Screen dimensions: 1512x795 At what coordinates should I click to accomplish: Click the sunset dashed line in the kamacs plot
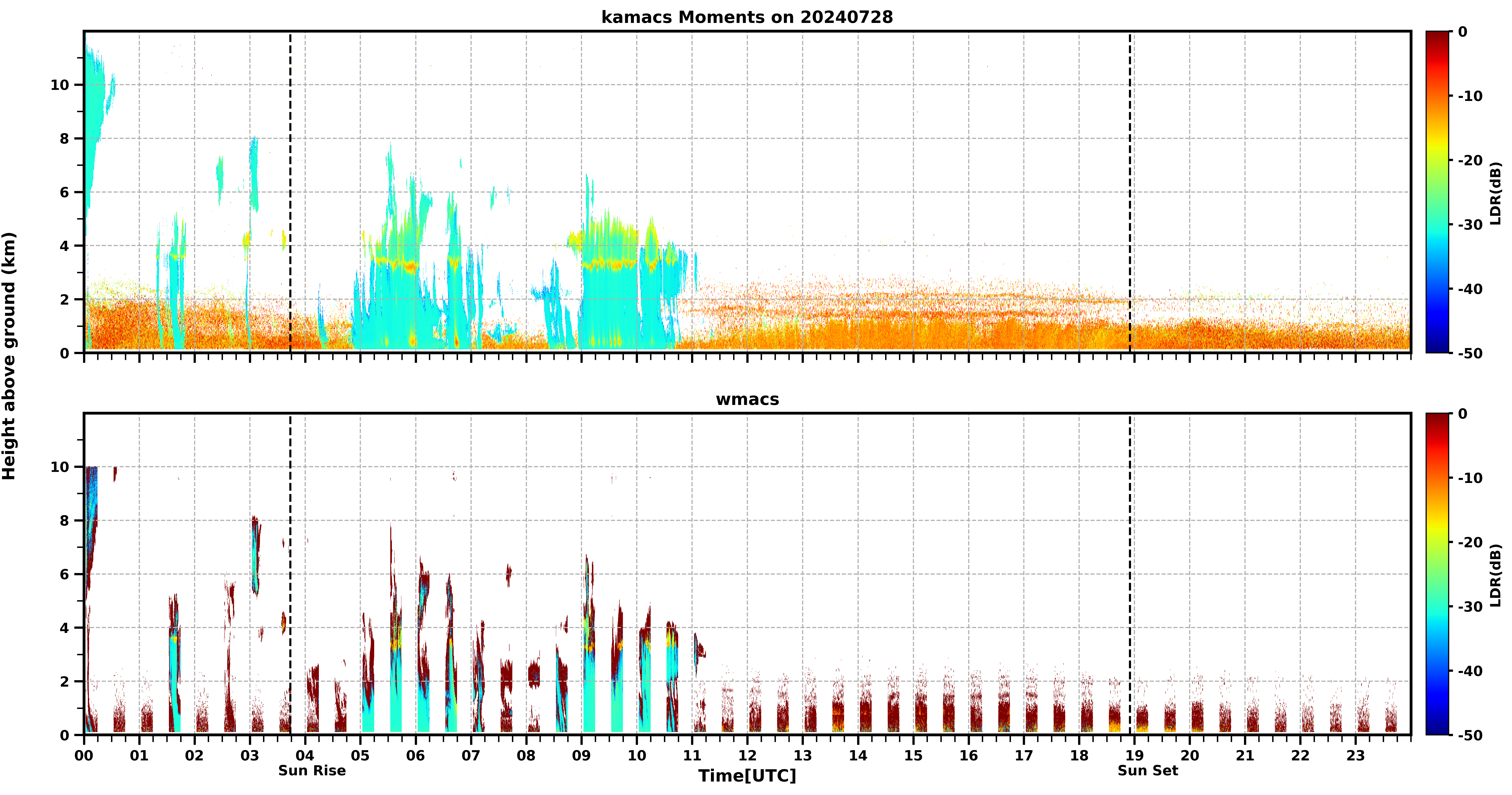(1130, 192)
